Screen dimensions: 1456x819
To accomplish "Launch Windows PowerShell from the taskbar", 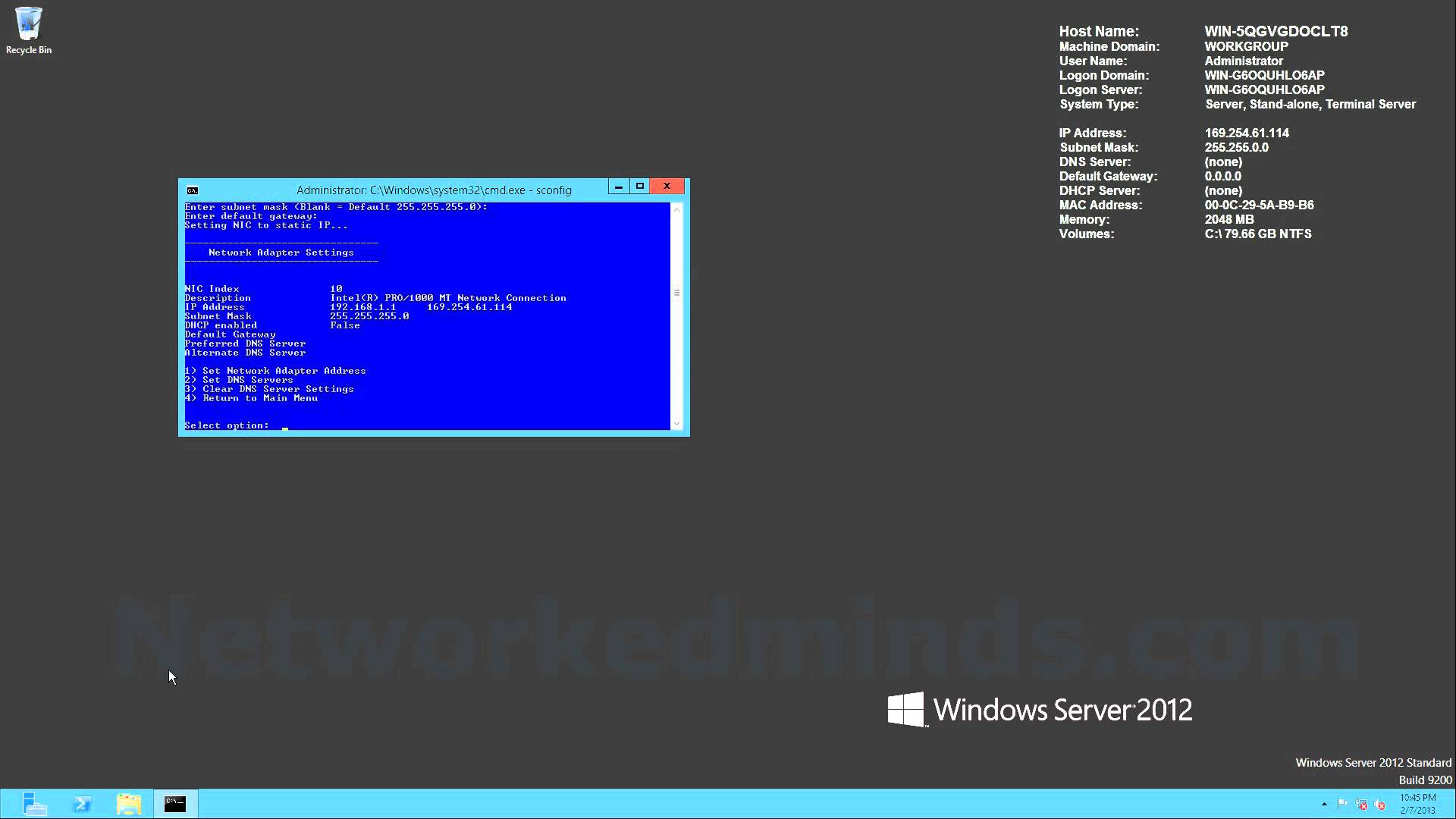I will coord(82,804).
